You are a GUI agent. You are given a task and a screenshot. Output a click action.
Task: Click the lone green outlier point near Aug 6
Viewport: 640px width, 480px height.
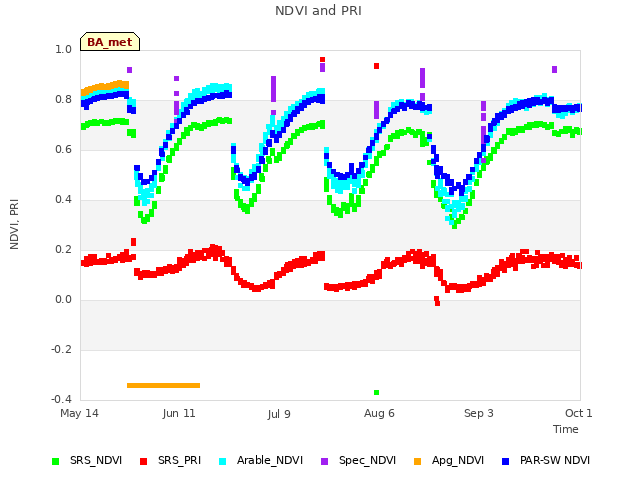click(376, 393)
